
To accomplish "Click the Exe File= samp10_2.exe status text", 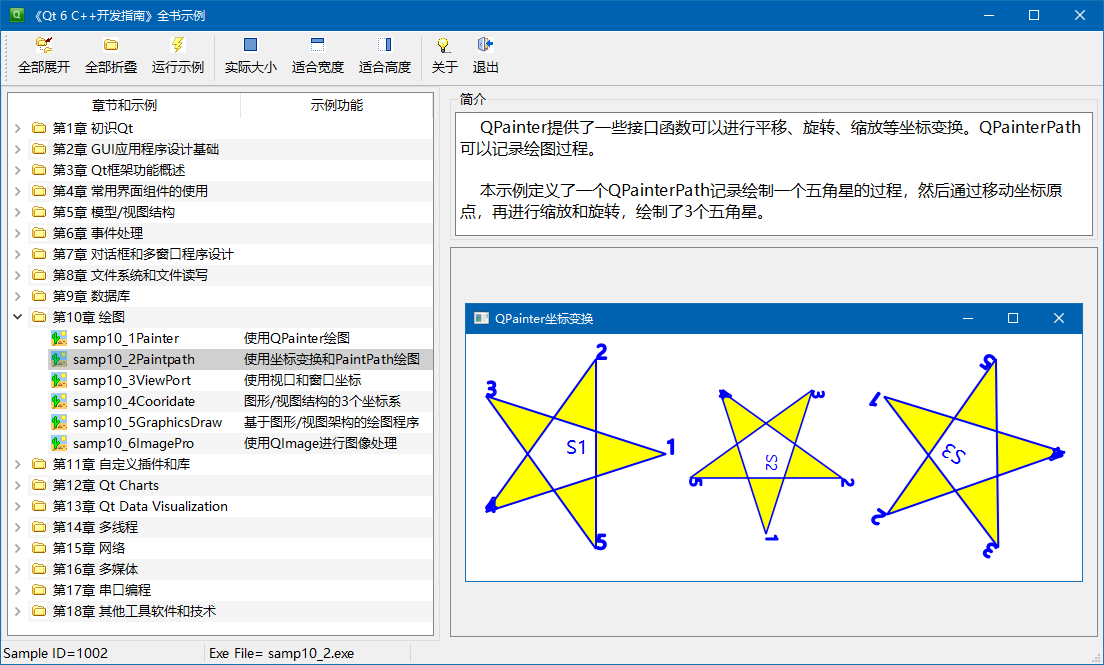I will (x=282, y=654).
